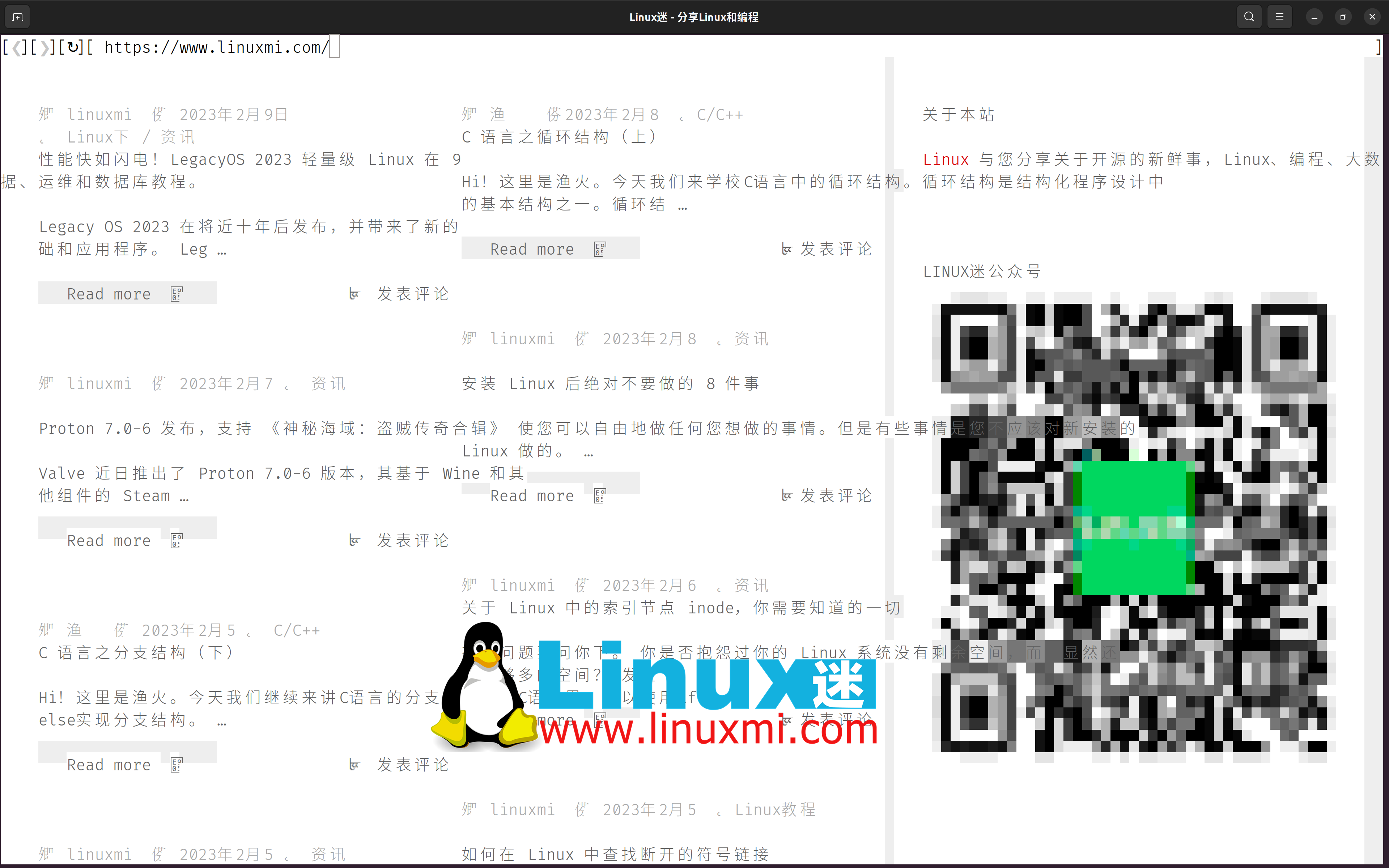Click the comment icon beside 8 件事 发表评论
This screenshot has height=868, width=1389.
click(x=787, y=496)
